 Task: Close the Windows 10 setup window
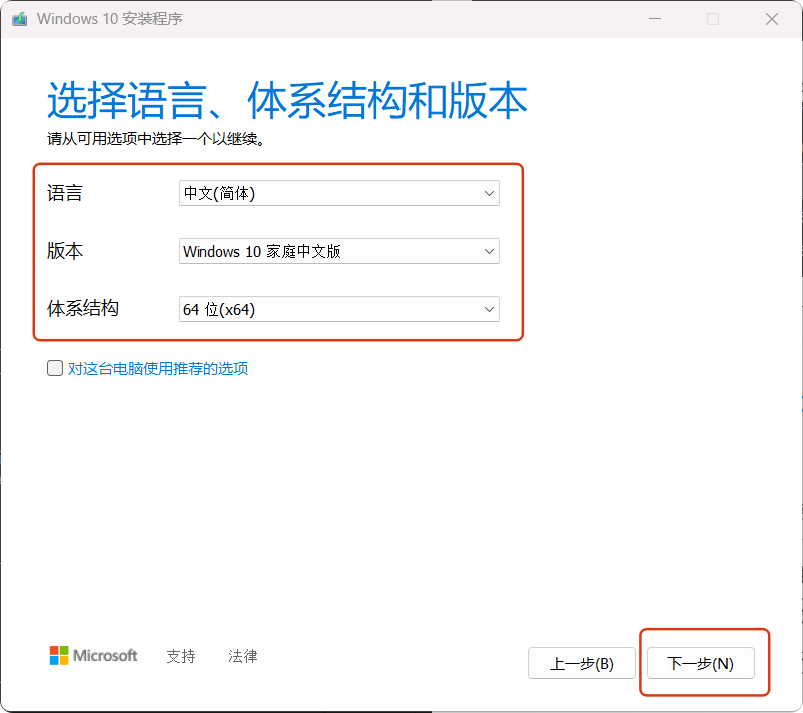771,19
